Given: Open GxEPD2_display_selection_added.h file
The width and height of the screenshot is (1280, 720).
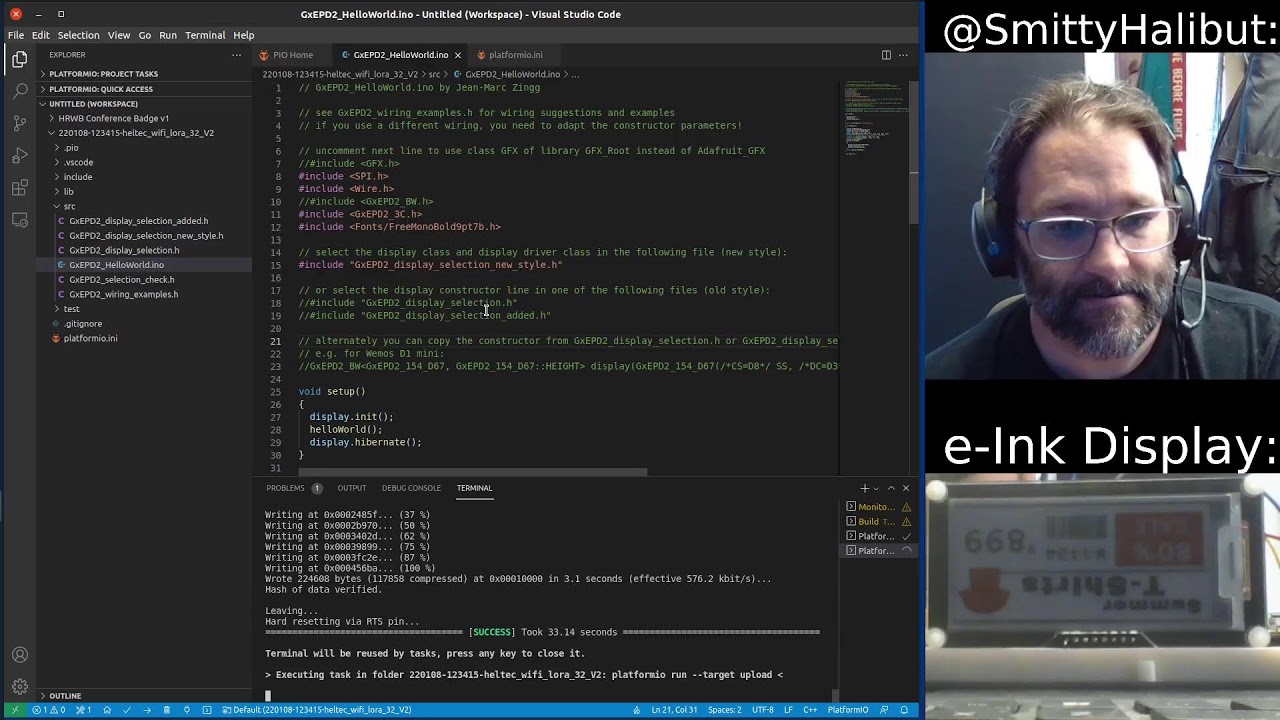Looking at the screenshot, I should (139, 221).
